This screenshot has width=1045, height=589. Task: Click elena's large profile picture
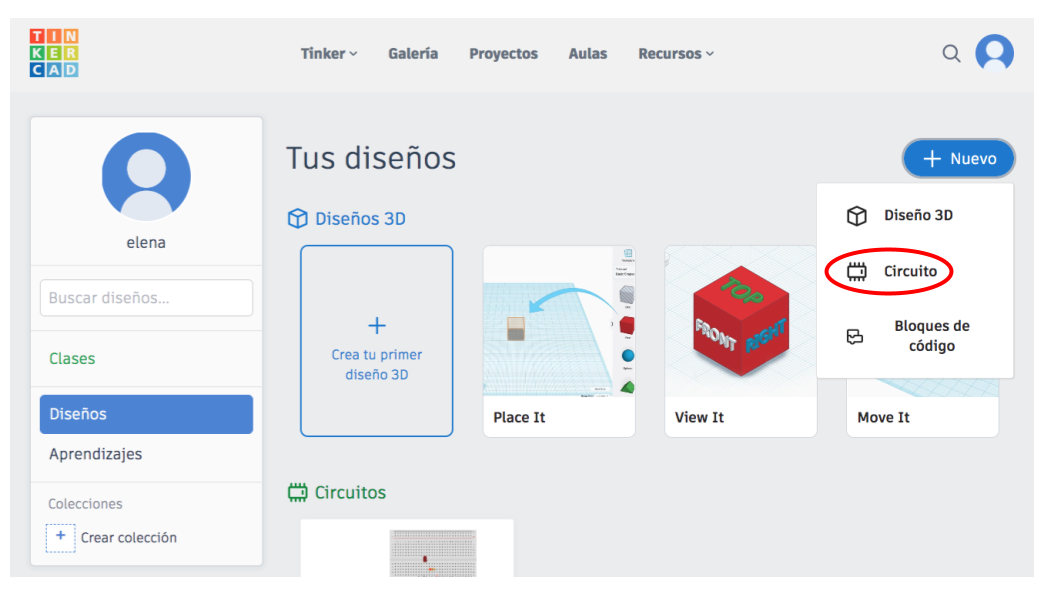(x=146, y=176)
